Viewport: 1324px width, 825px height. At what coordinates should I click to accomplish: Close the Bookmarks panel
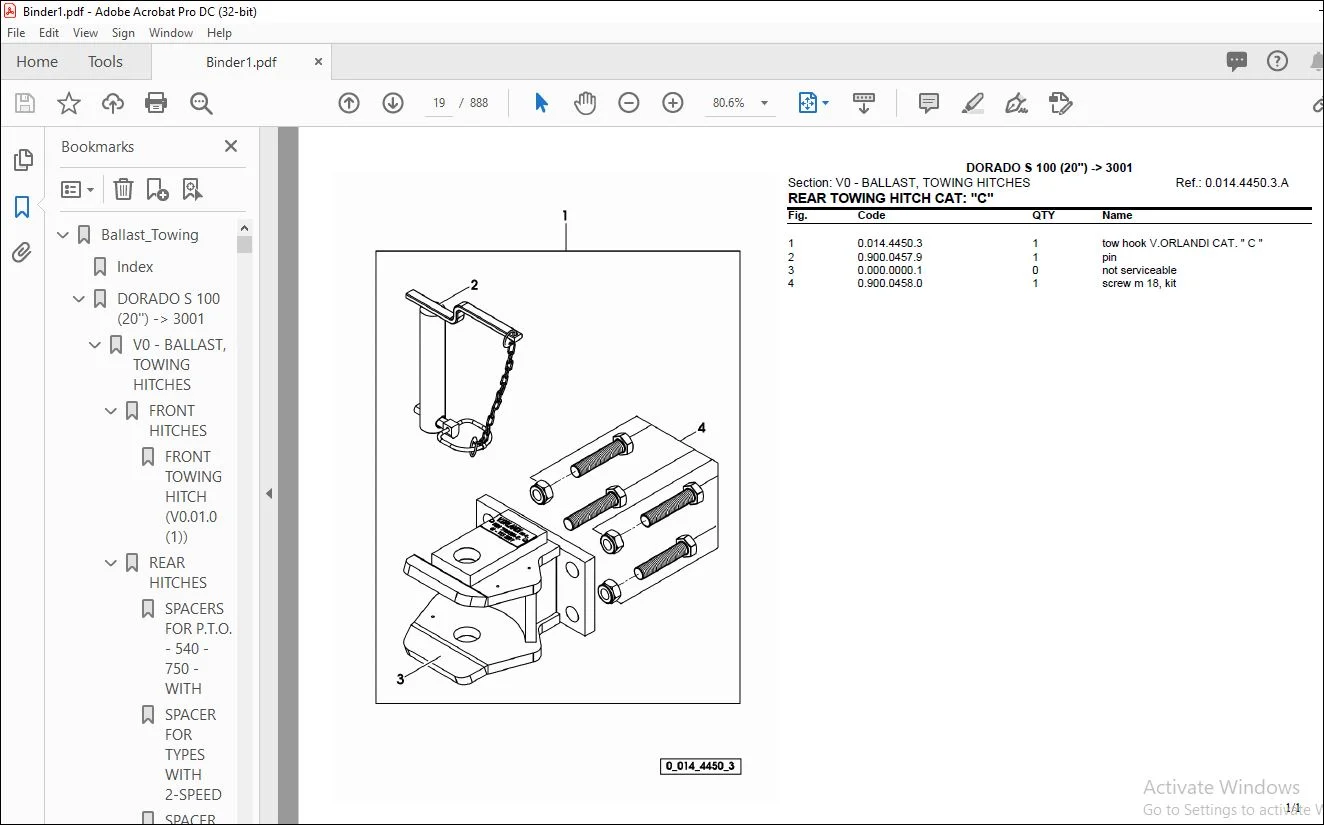point(231,146)
